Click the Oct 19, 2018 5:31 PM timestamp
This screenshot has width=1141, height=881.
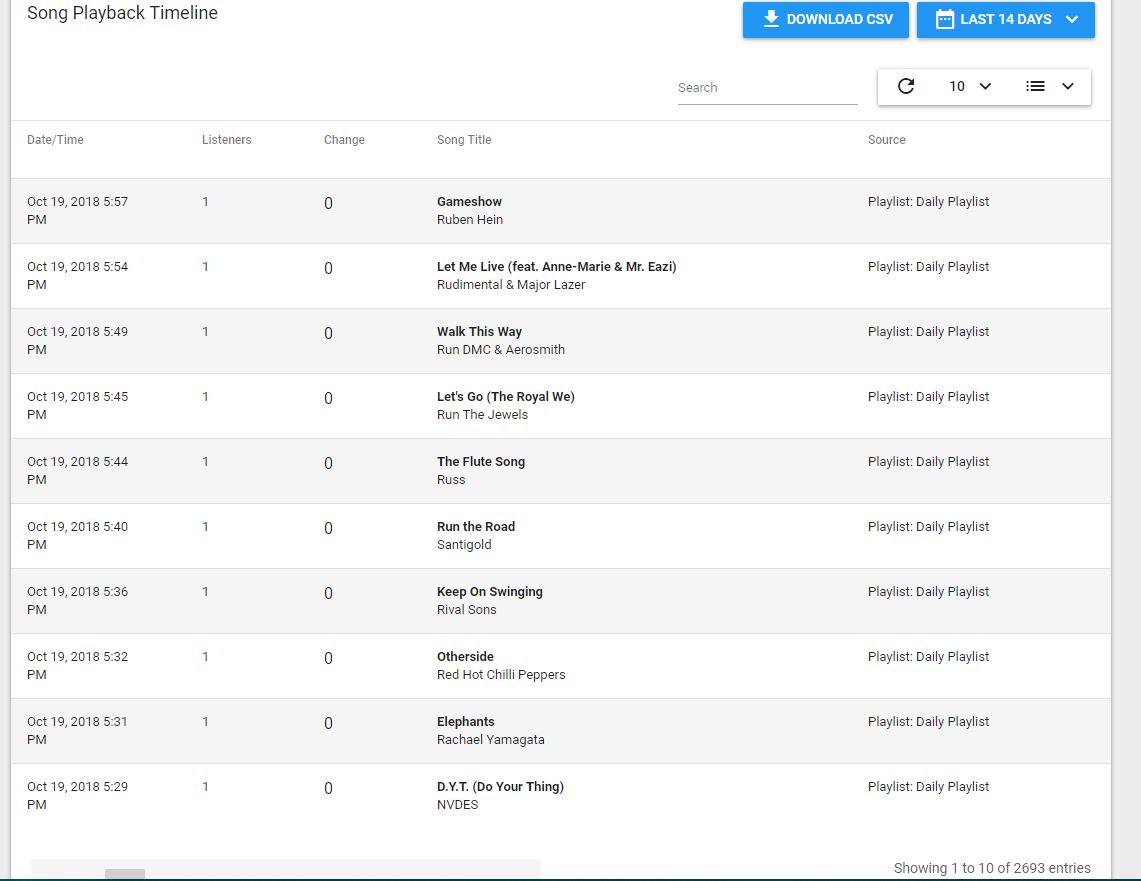click(77, 730)
